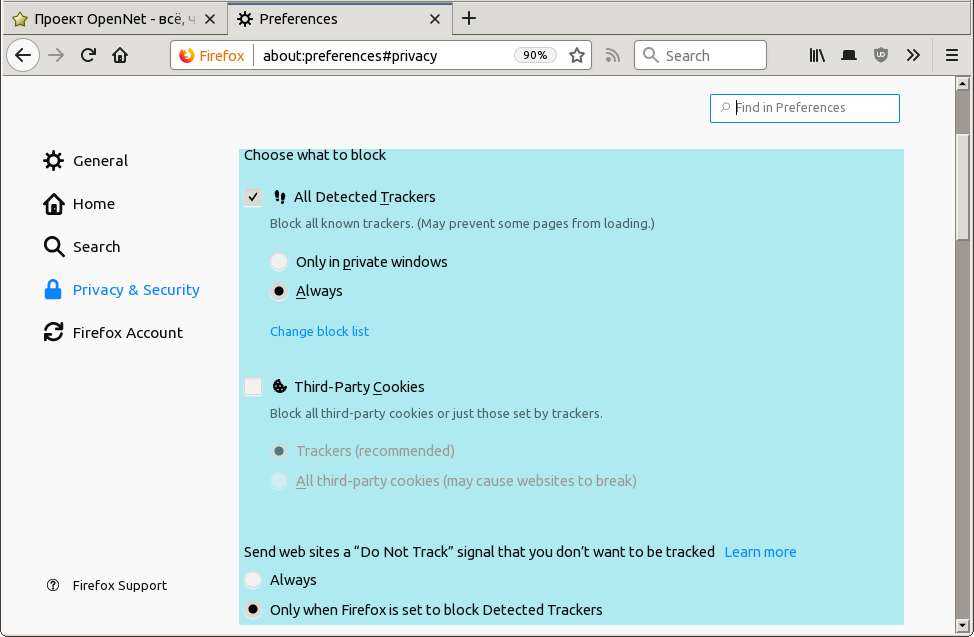Go to the browser home page
Image resolution: width=974 pixels, height=637 pixels.
click(x=120, y=56)
